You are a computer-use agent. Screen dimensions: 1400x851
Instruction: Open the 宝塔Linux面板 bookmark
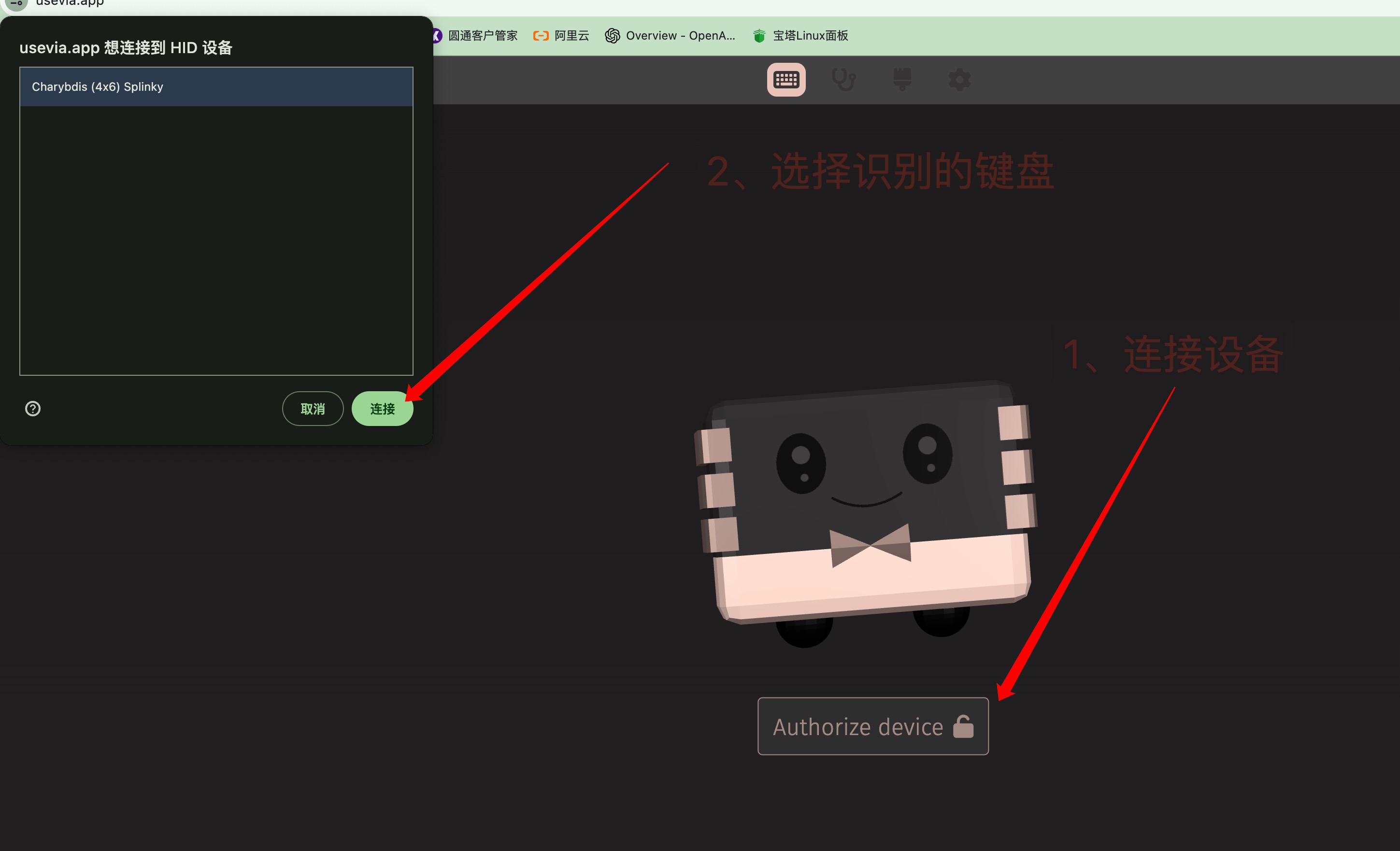click(800, 36)
